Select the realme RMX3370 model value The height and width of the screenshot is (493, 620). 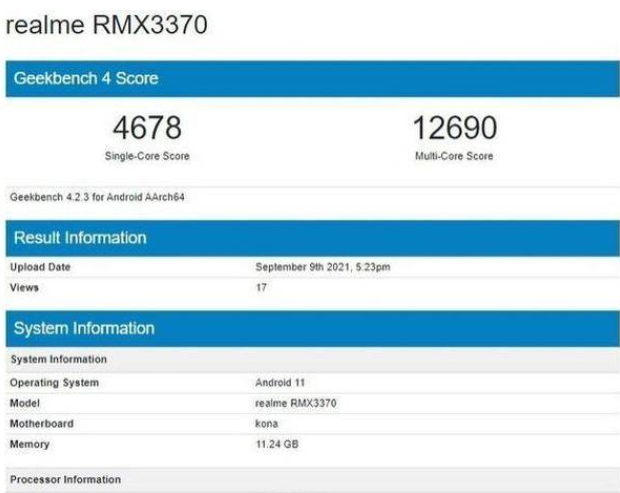pos(296,403)
